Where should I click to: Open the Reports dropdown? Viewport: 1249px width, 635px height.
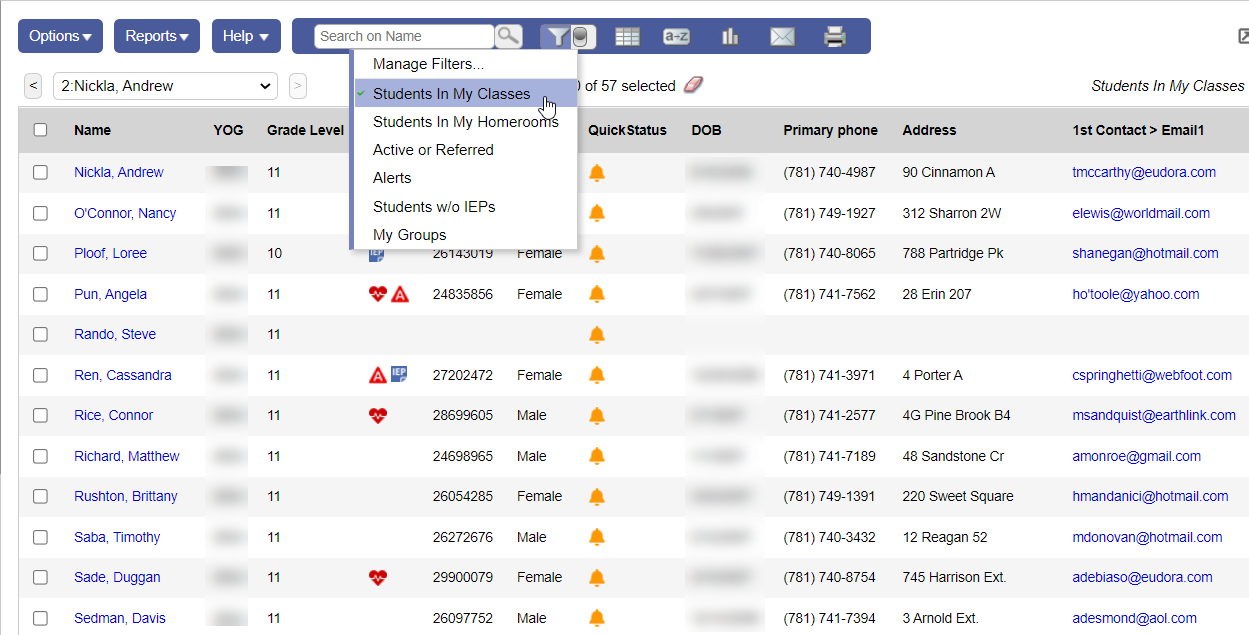point(156,35)
